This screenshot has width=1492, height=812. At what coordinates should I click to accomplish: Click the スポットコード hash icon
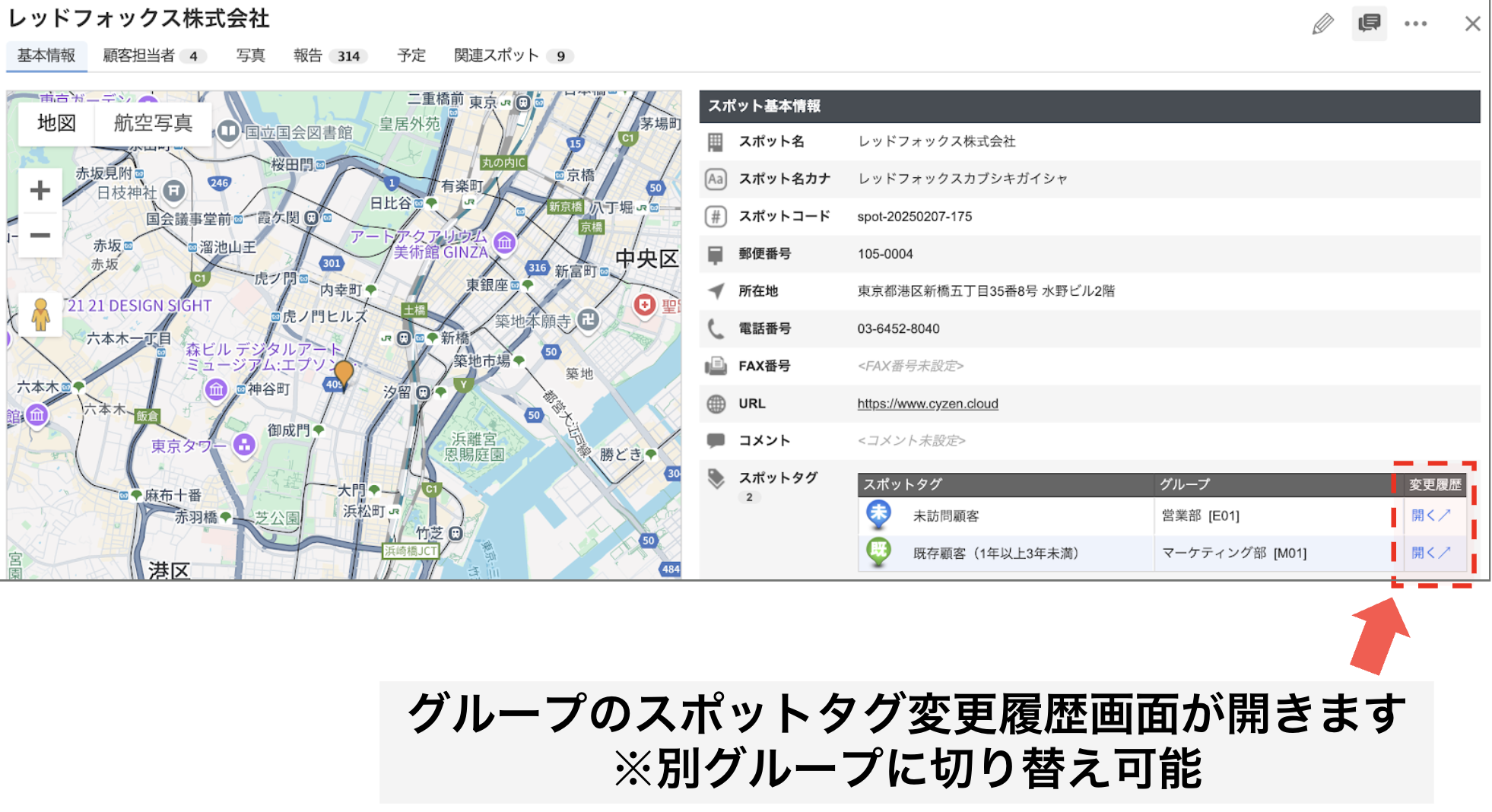click(x=715, y=217)
